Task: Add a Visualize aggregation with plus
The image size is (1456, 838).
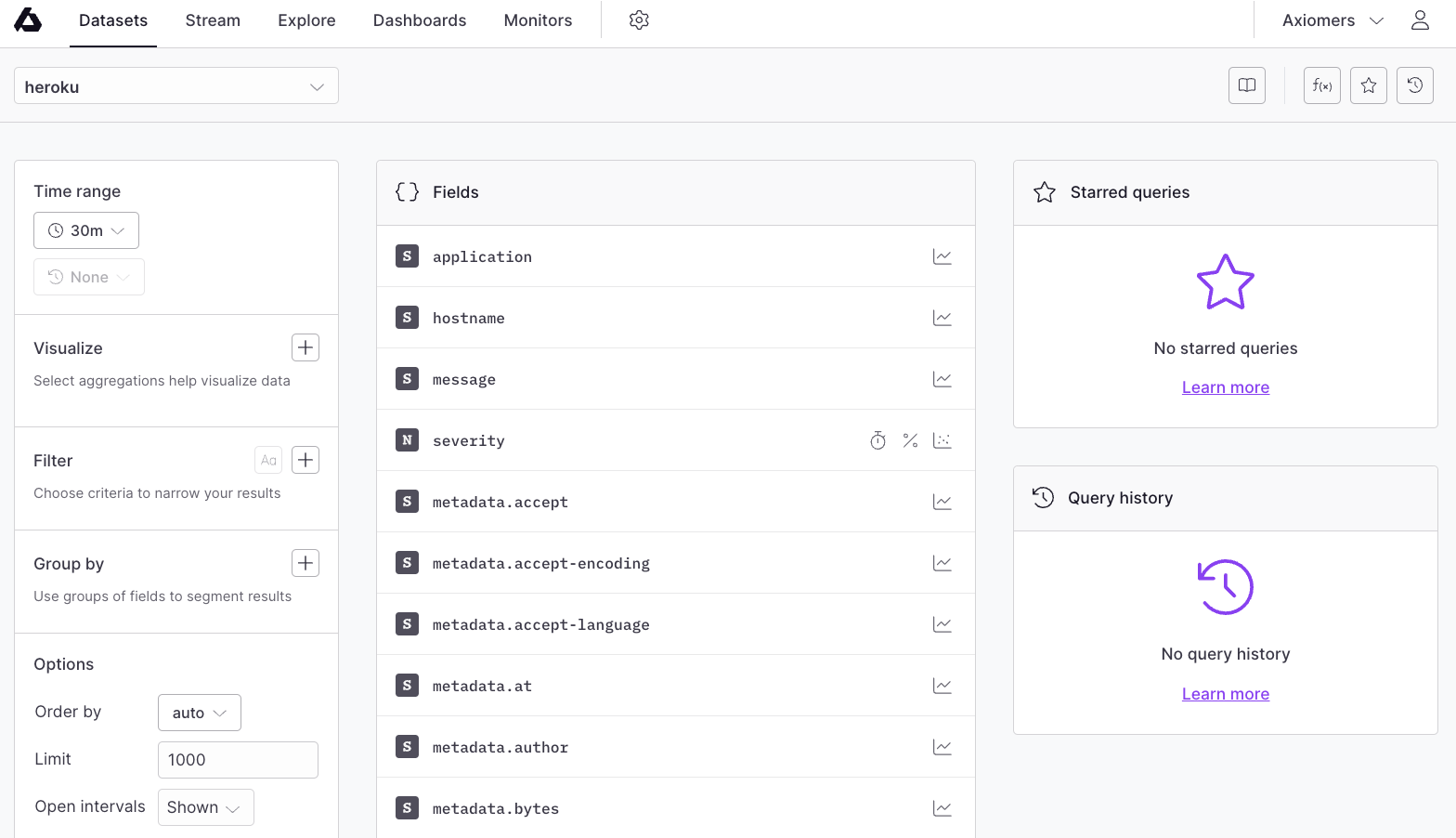Action: coord(305,347)
